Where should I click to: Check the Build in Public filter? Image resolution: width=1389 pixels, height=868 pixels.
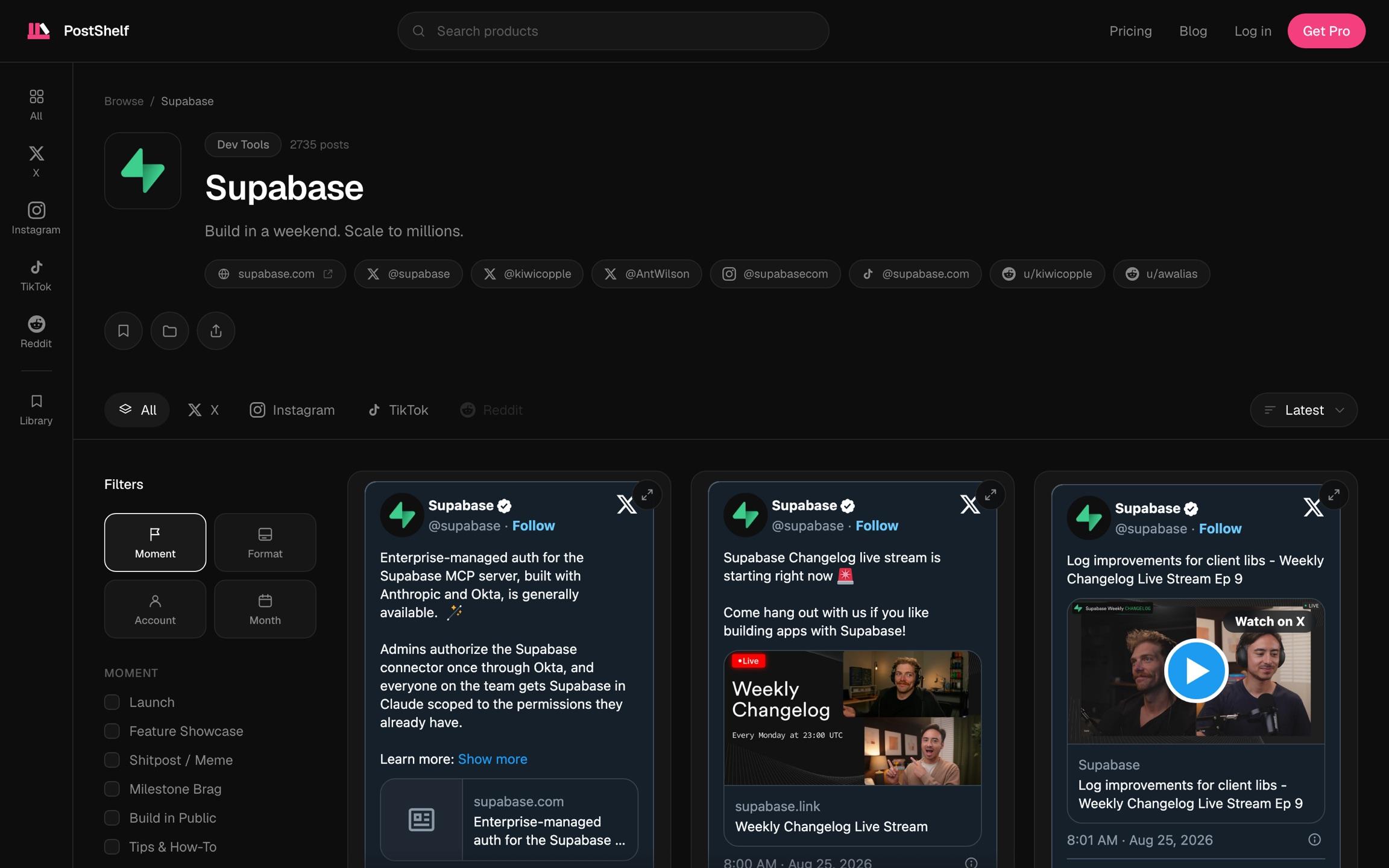click(x=112, y=818)
